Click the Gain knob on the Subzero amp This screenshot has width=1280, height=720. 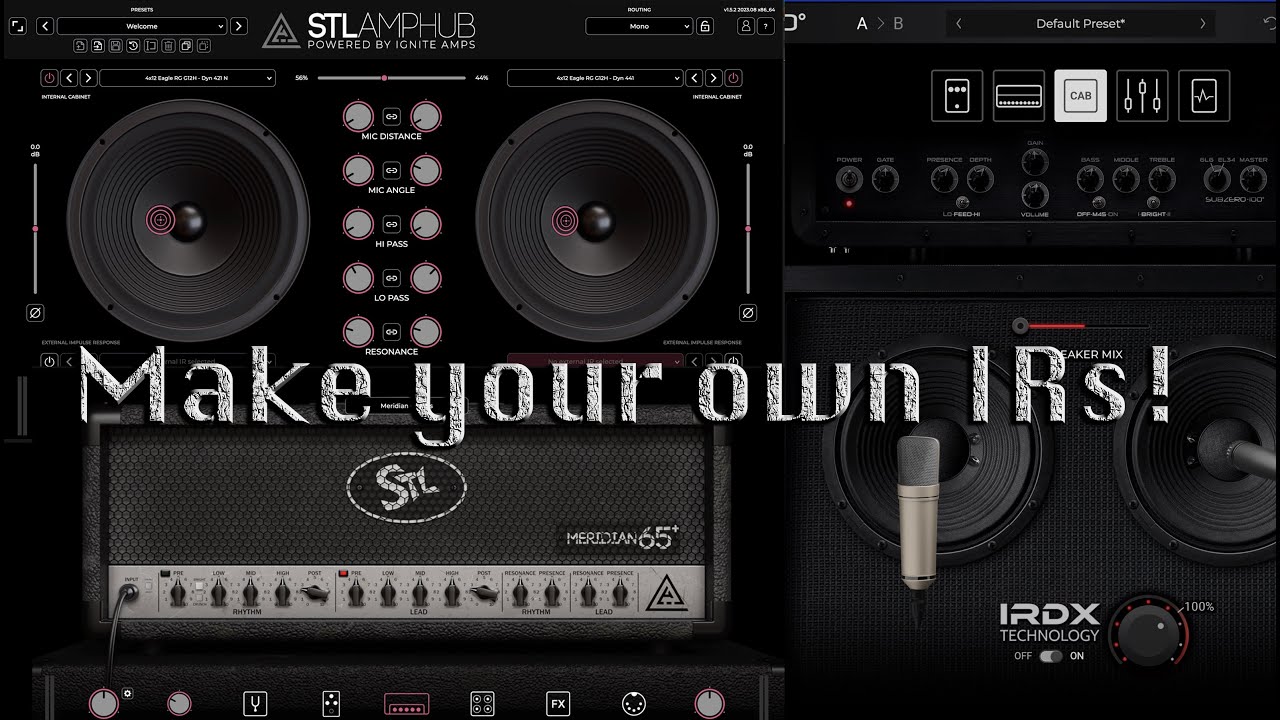coord(1035,164)
